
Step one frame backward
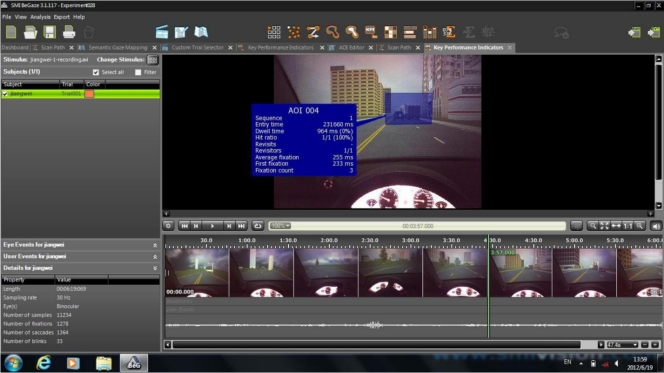(196, 226)
